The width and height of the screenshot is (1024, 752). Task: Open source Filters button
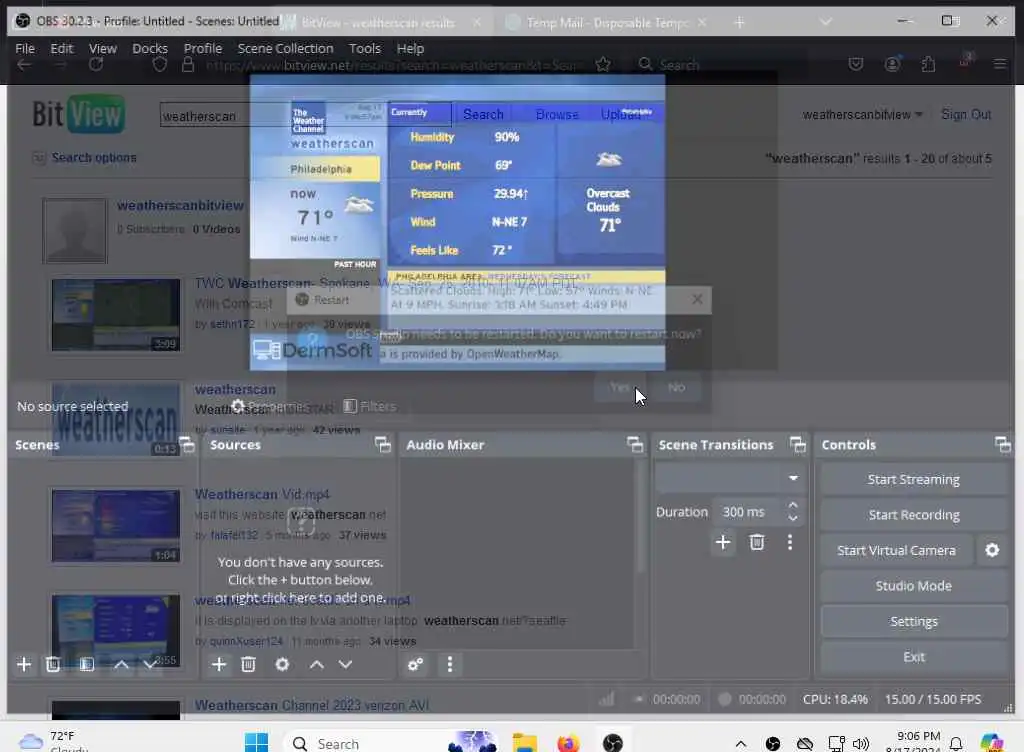370,407
